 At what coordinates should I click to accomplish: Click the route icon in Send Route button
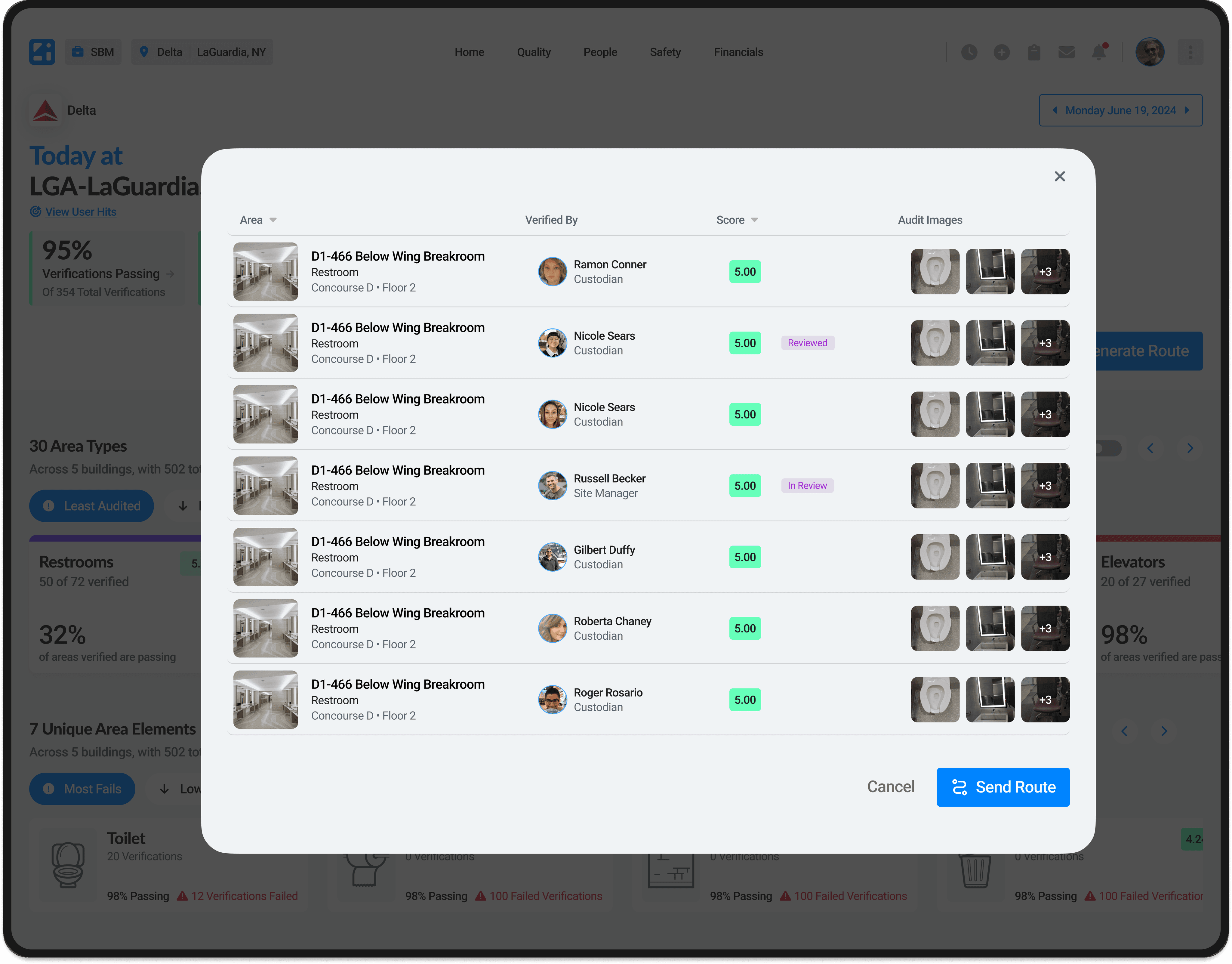pos(959,787)
